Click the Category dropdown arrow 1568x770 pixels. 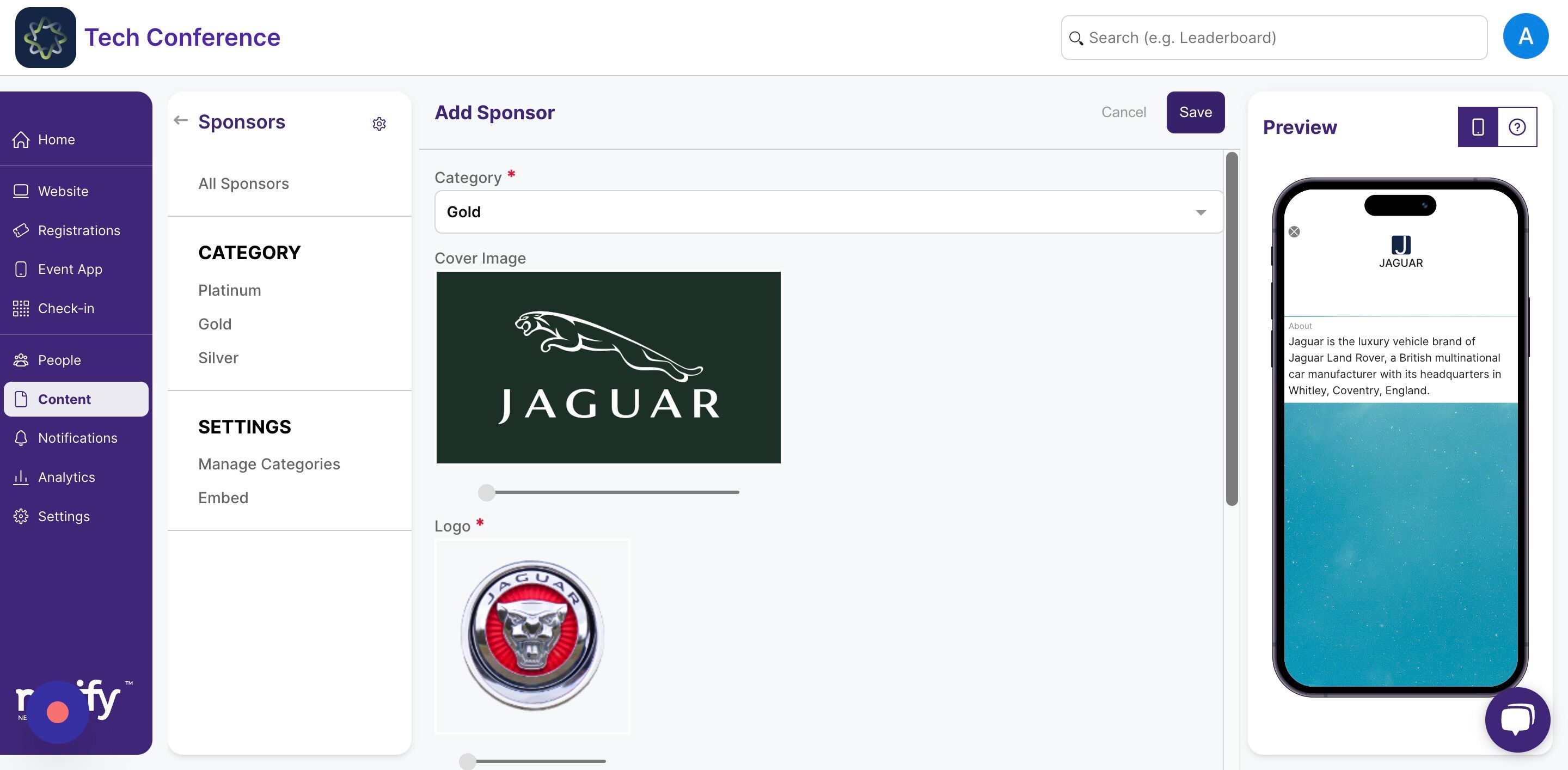[1200, 212]
